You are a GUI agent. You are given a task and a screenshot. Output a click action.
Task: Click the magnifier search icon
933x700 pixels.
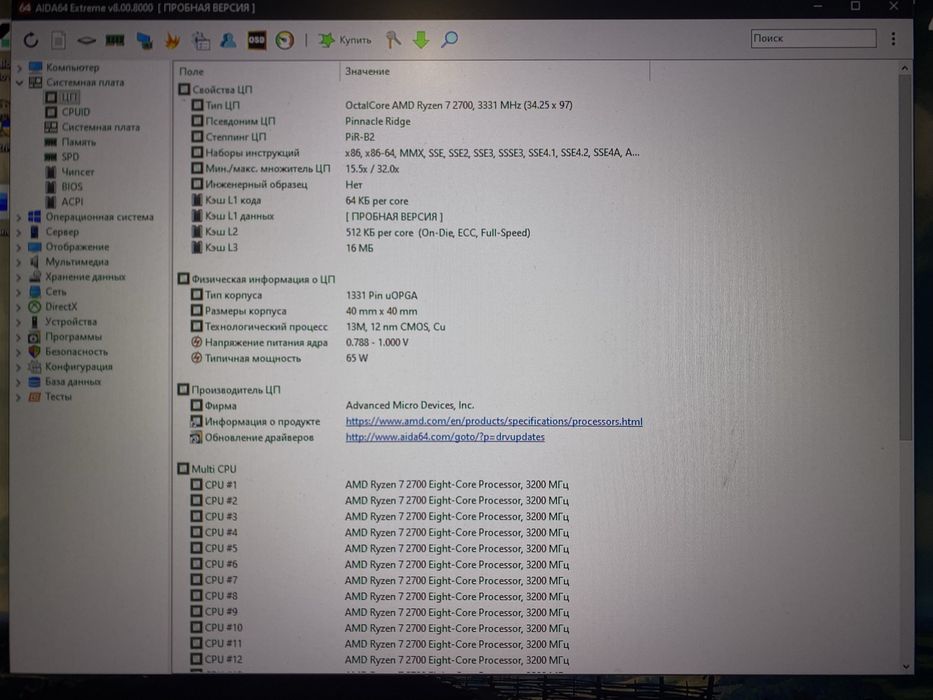point(449,40)
